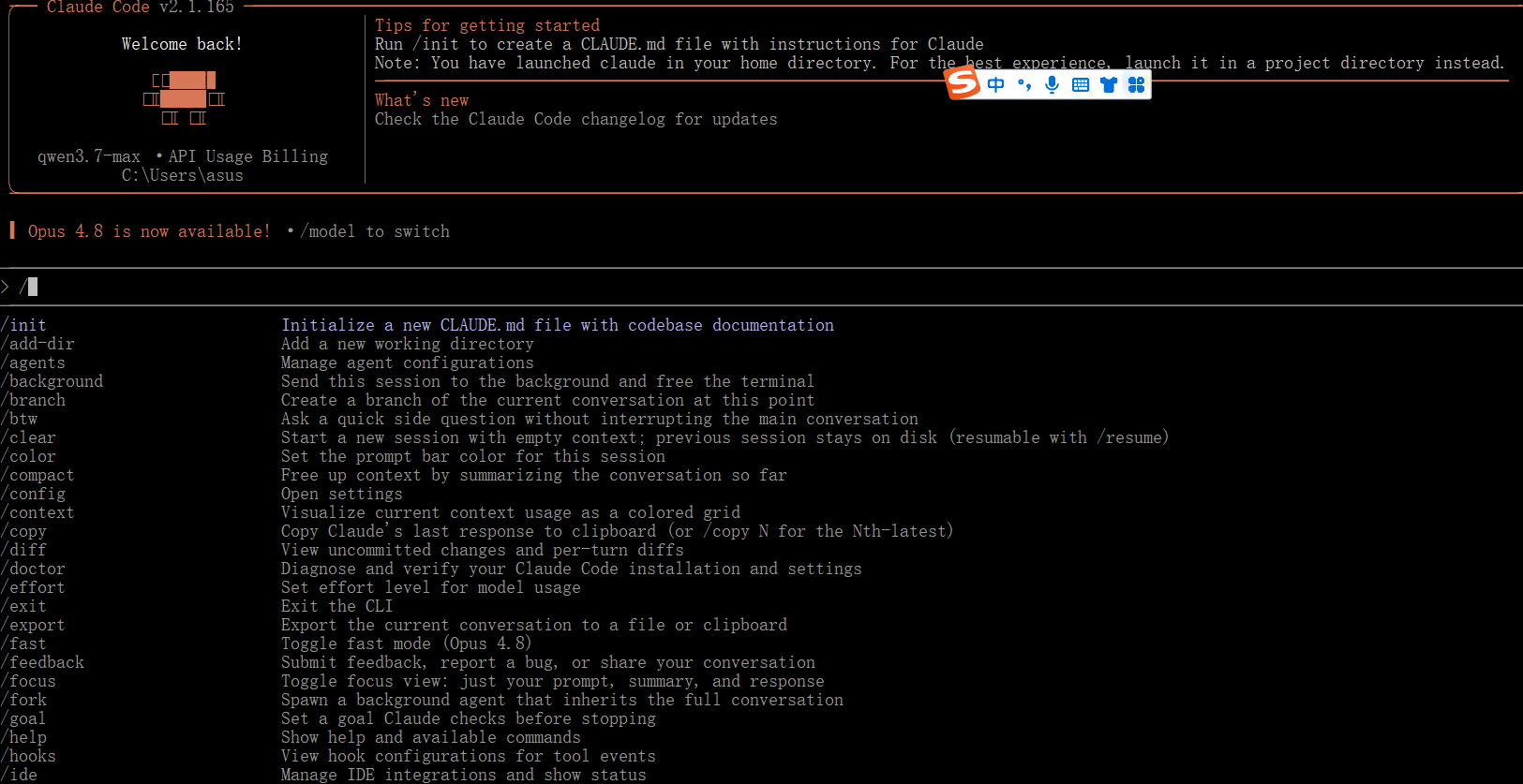The image size is (1523, 784).
Task: Open the IME toolbox grid icon
Action: (1137, 85)
